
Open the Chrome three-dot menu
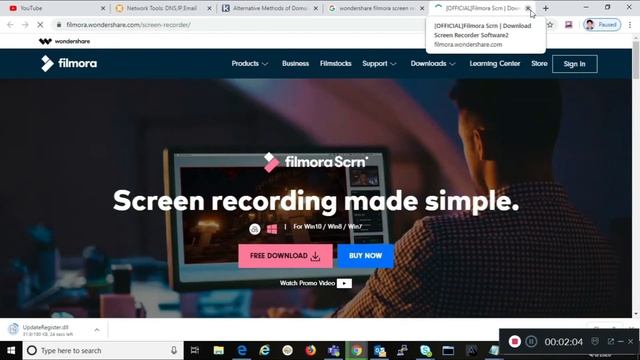(630, 25)
